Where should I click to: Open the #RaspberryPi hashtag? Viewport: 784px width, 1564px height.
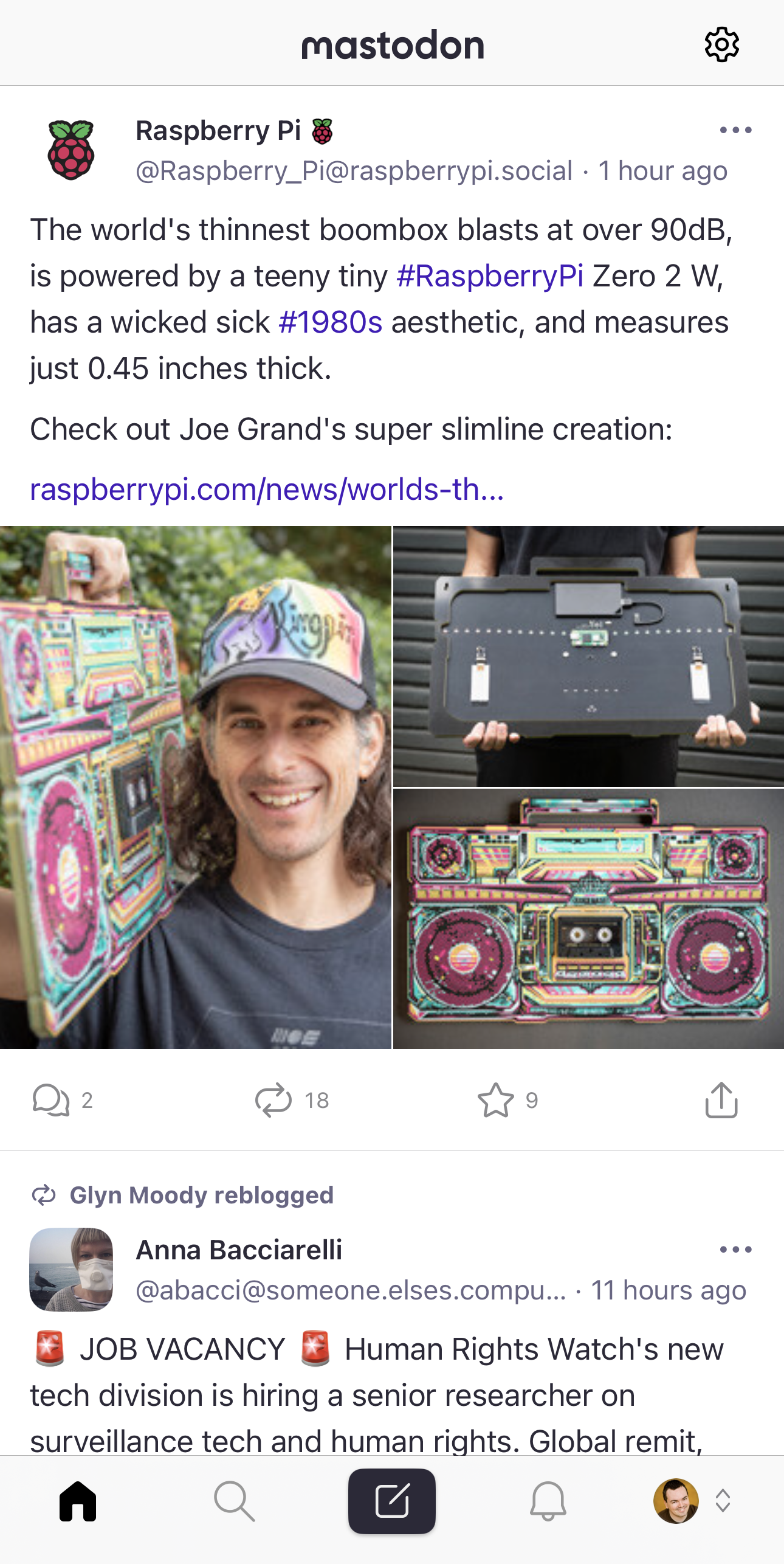[x=490, y=276]
